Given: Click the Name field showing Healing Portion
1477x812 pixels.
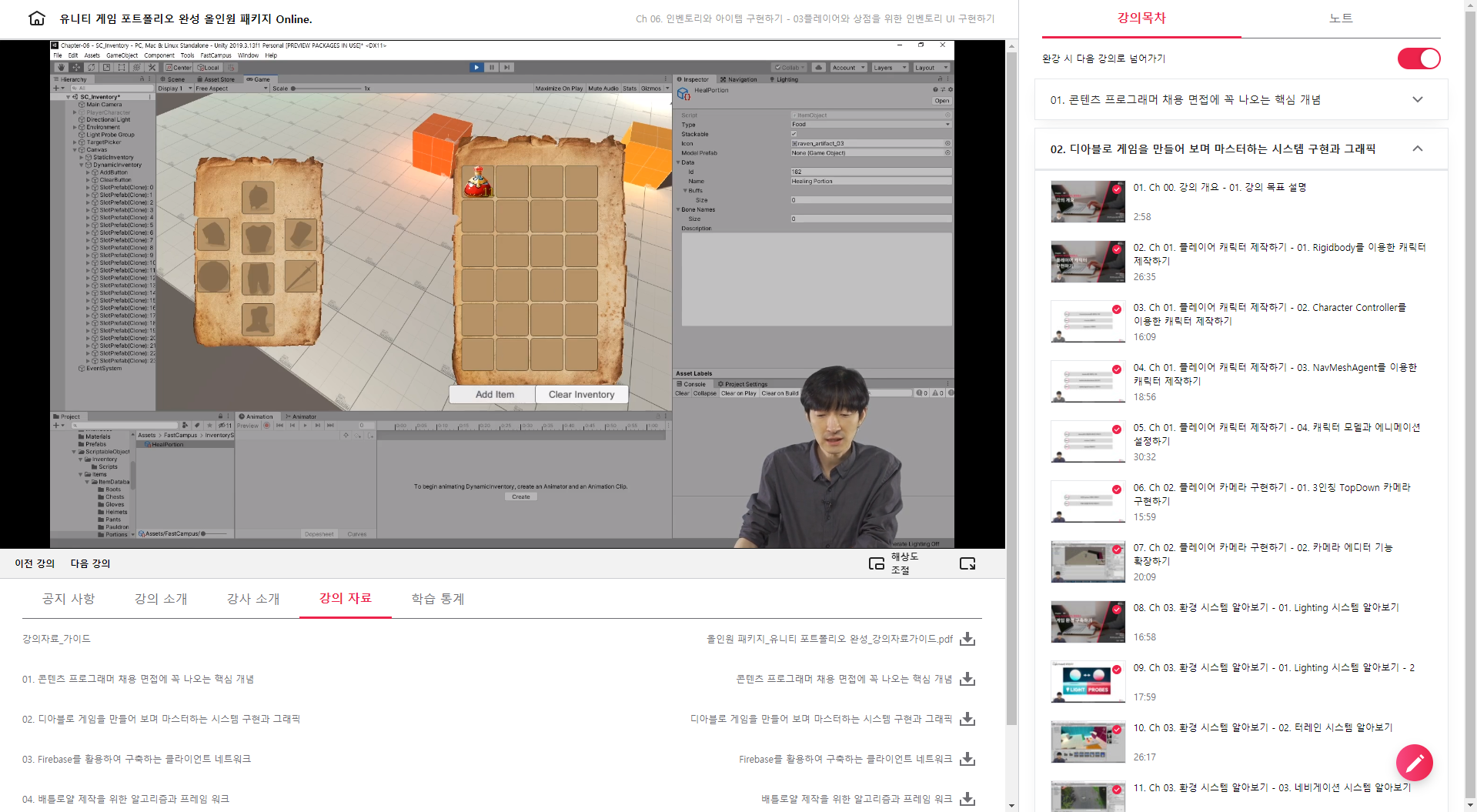Looking at the screenshot, I should pos(871,181).
